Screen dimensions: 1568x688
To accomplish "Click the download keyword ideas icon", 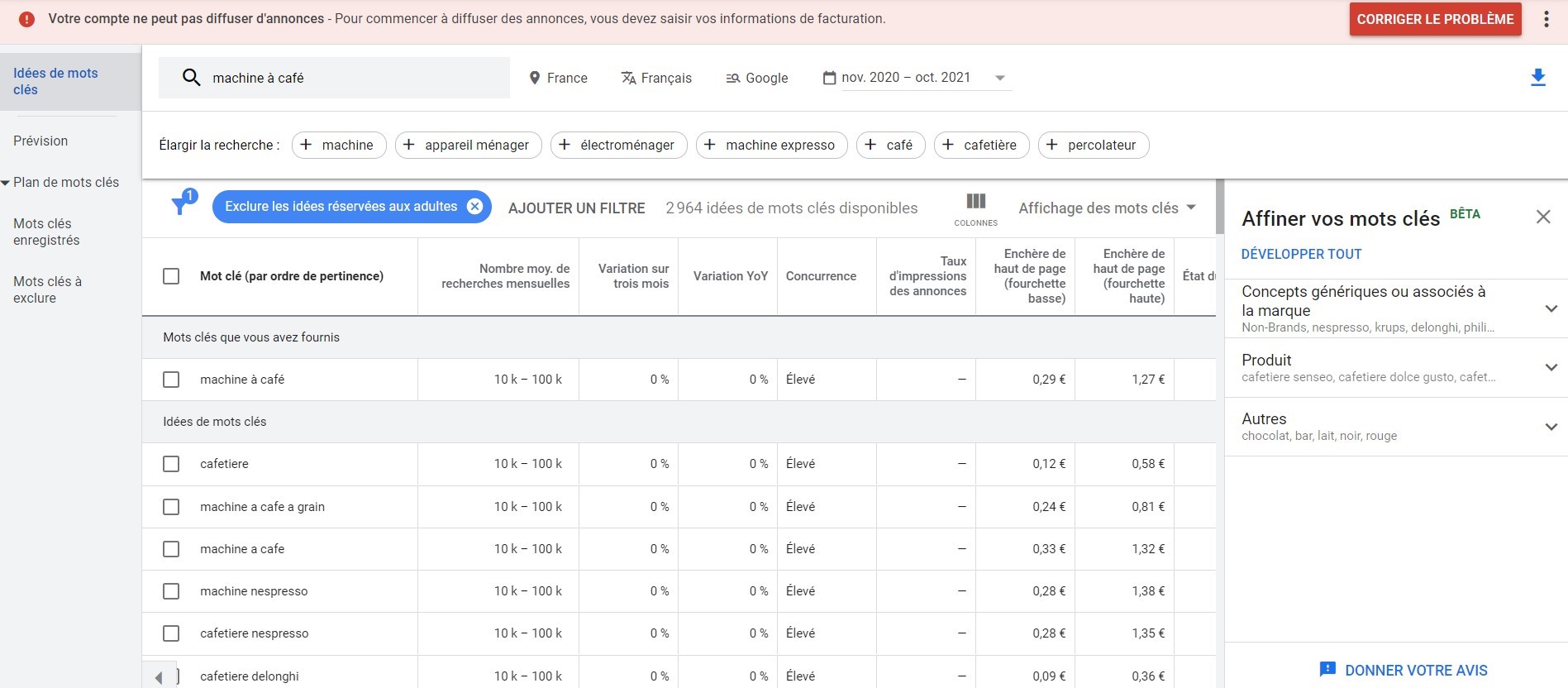I will 1537,78.
